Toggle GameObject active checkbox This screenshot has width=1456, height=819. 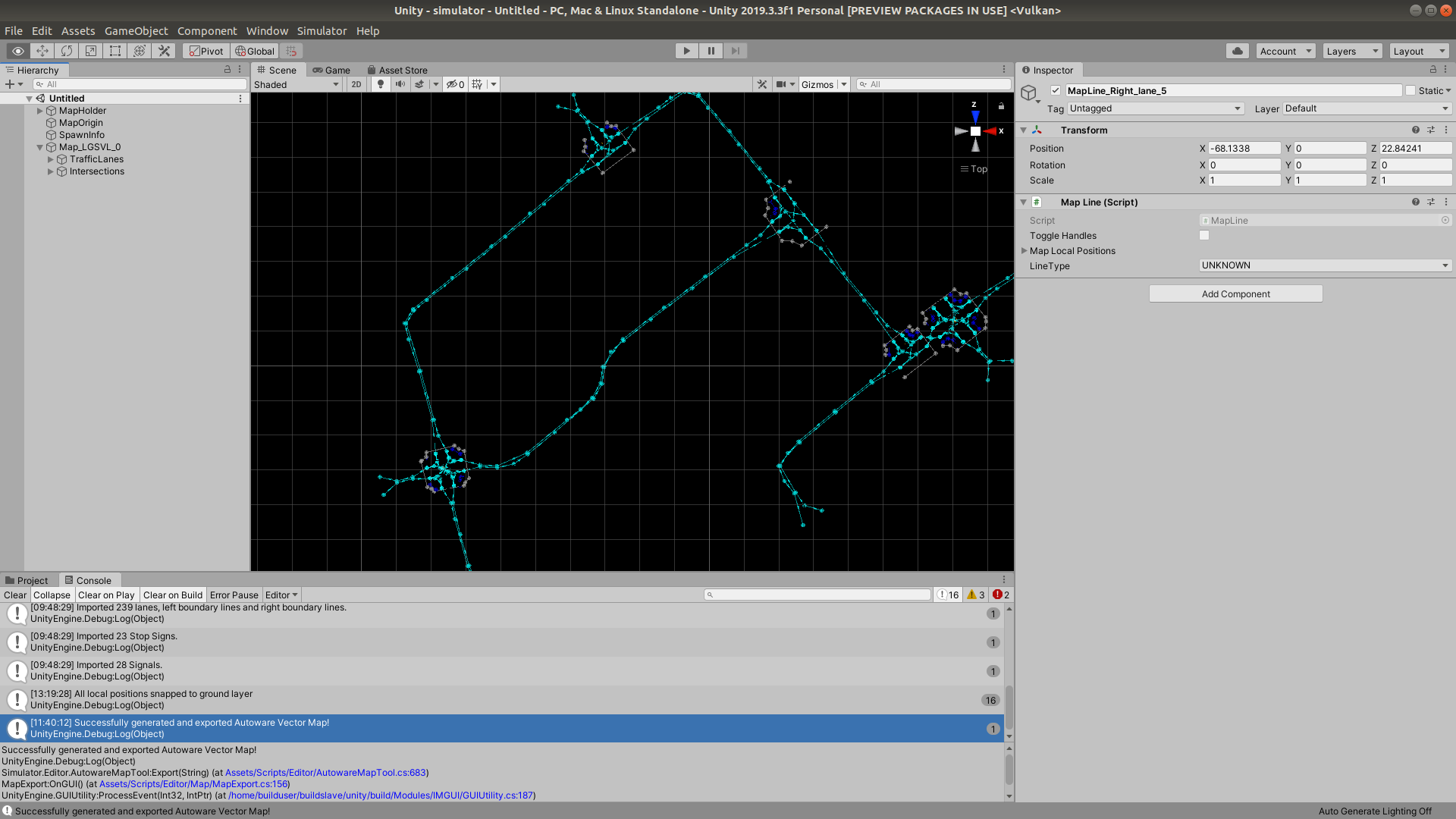1055,90
